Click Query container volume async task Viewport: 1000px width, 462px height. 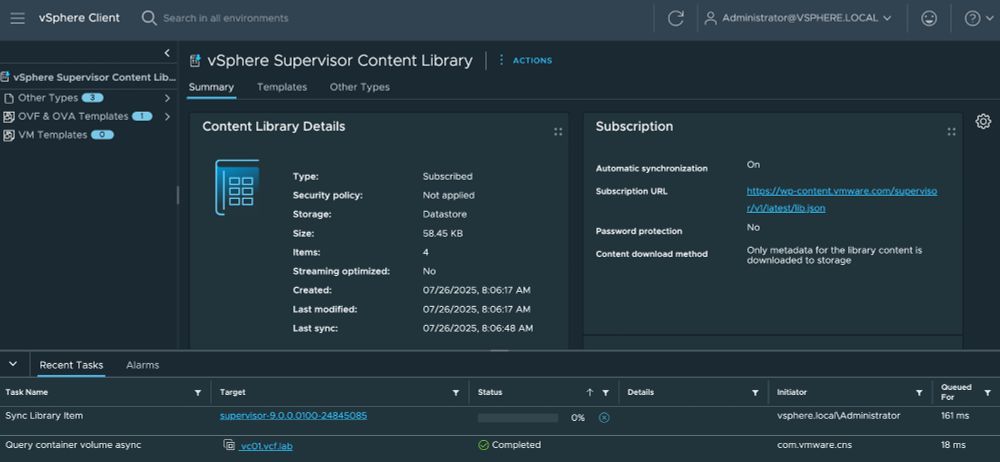[x=73, y=445]
